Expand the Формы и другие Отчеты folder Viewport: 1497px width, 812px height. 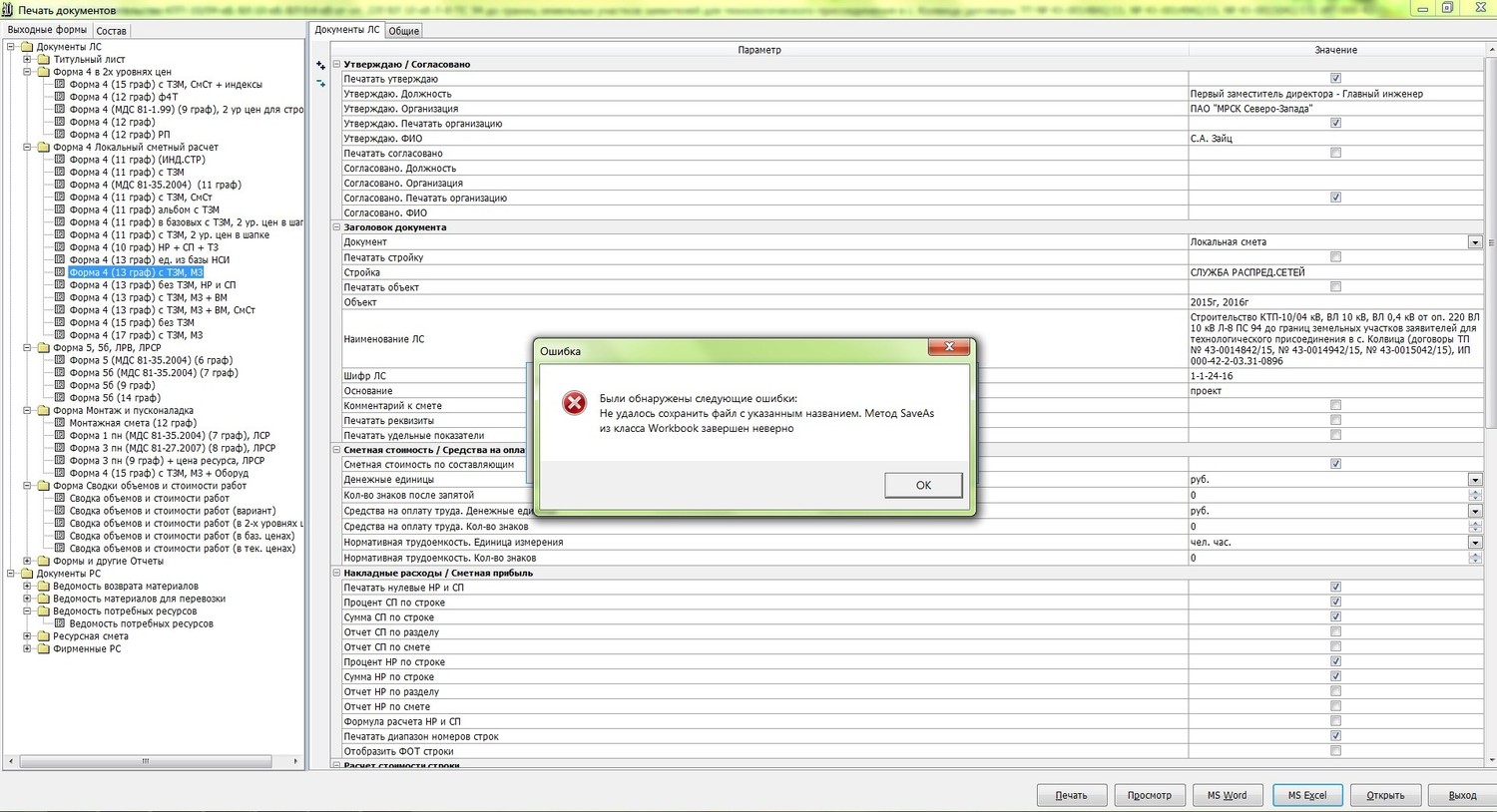point(28,562)
